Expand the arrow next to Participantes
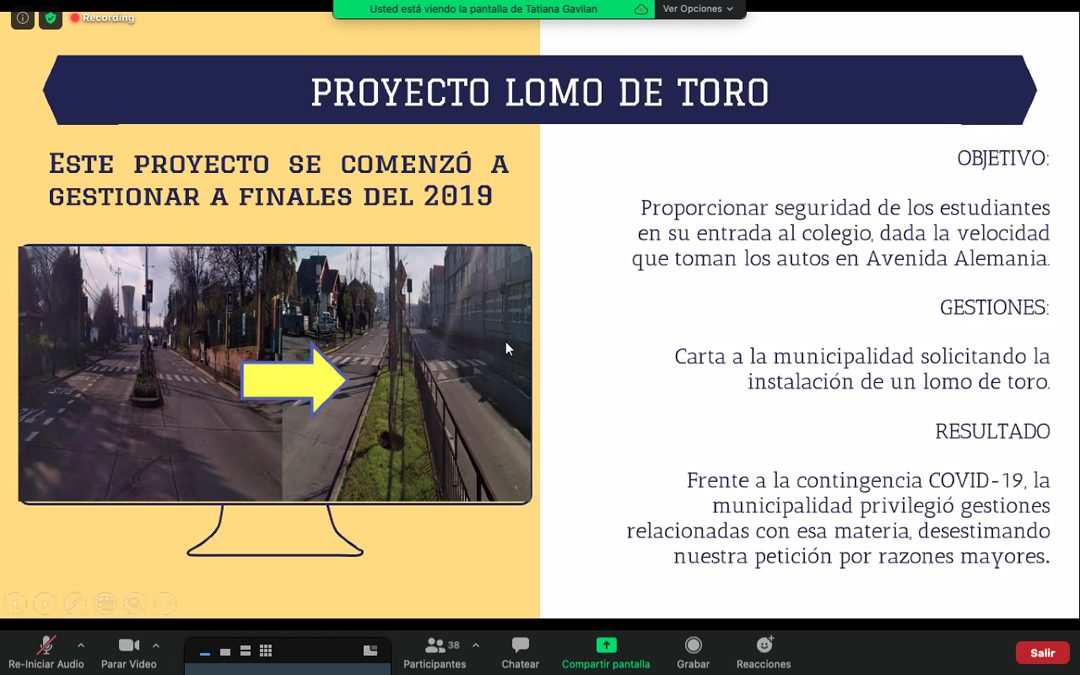Screen dimensions: 1080x675 pos(475,645)
